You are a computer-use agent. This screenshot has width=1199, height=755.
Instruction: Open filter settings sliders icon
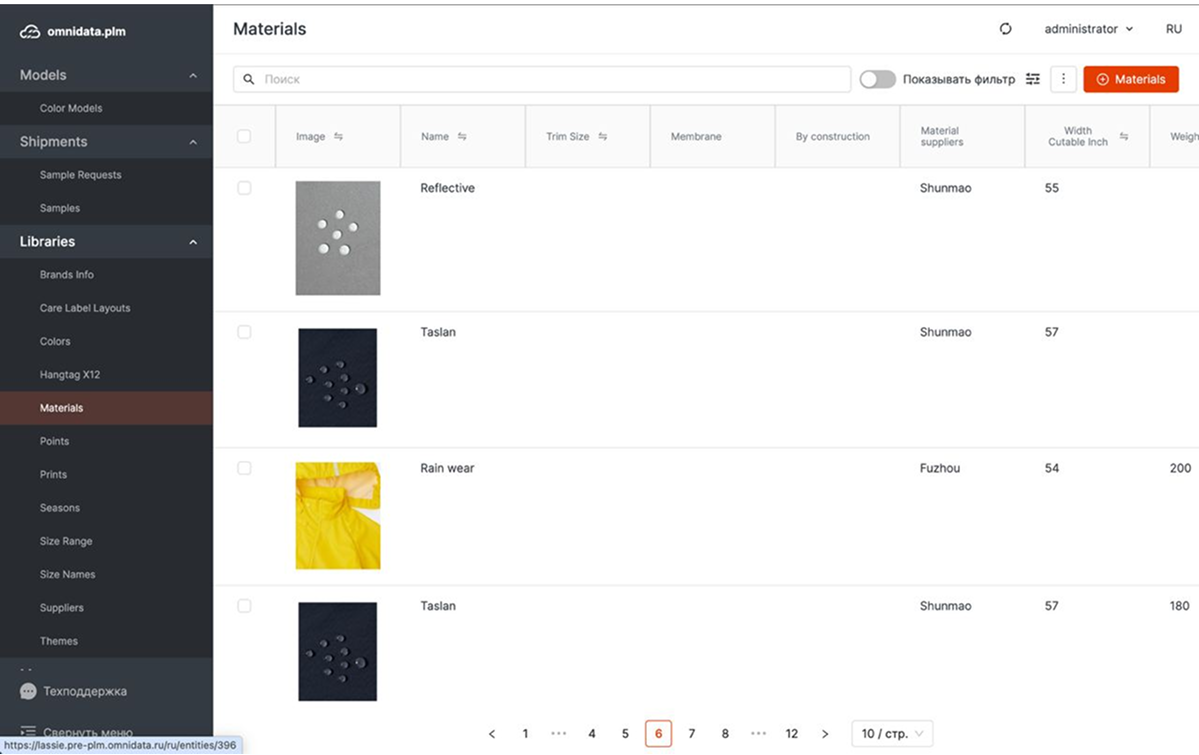(x=1033, y=79)
